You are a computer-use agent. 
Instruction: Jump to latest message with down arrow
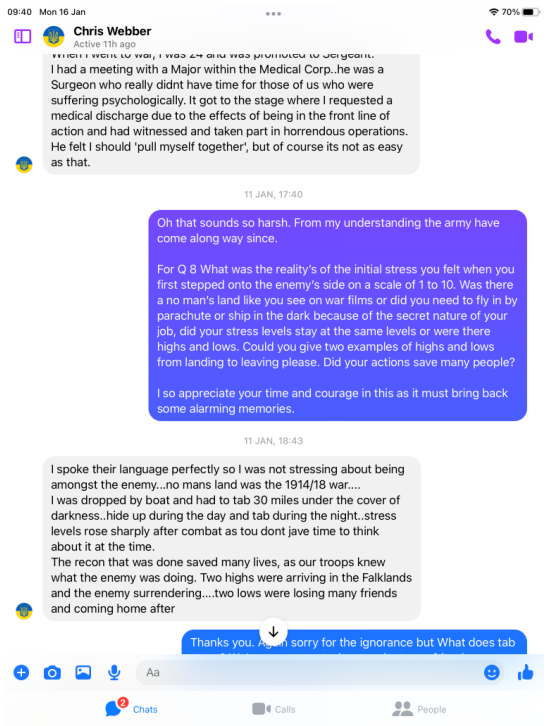(273, 632)
